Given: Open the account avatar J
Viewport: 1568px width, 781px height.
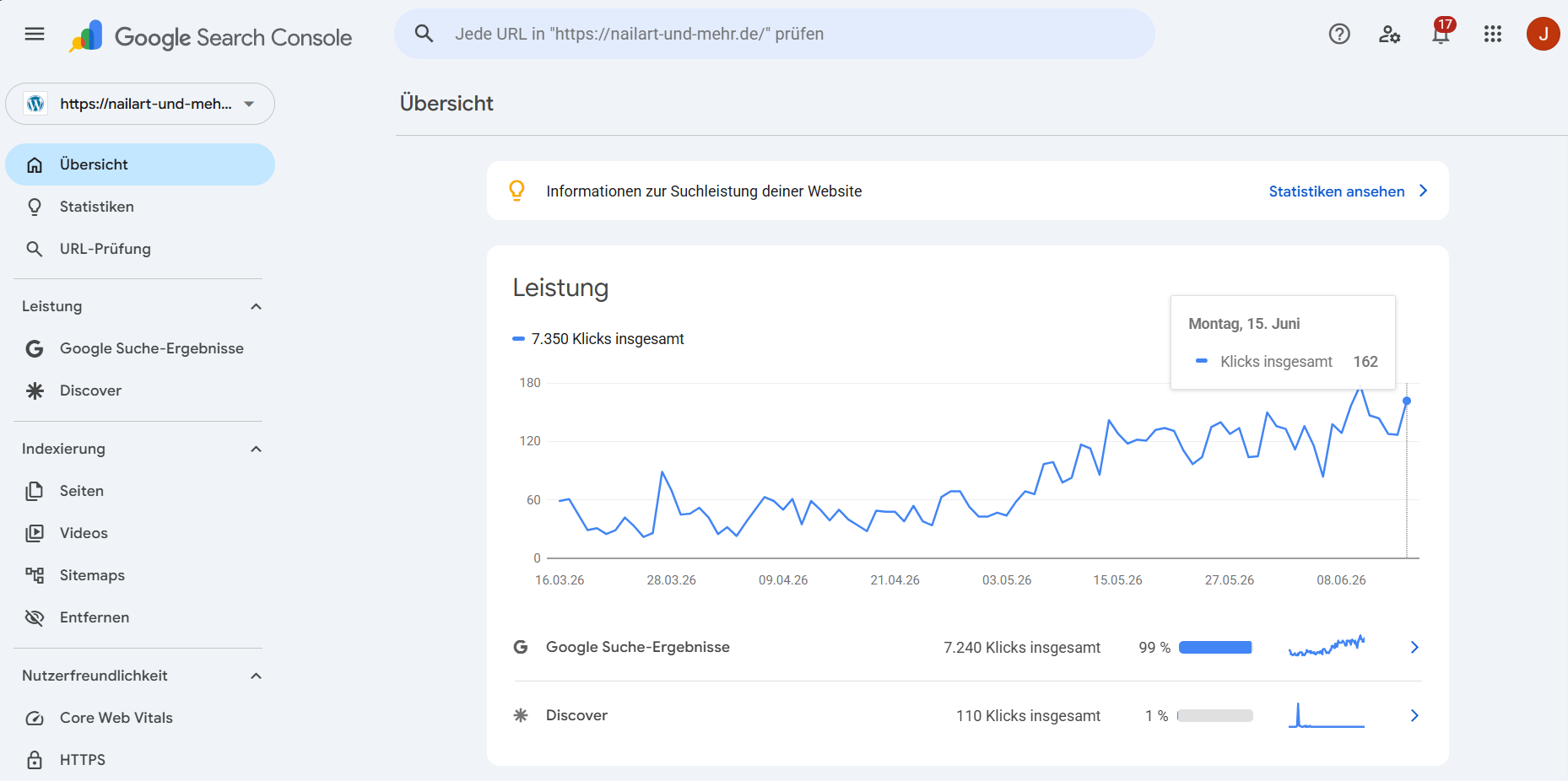Looking at the screenshot, I should pyautogui.click(x=1543, y=34).
